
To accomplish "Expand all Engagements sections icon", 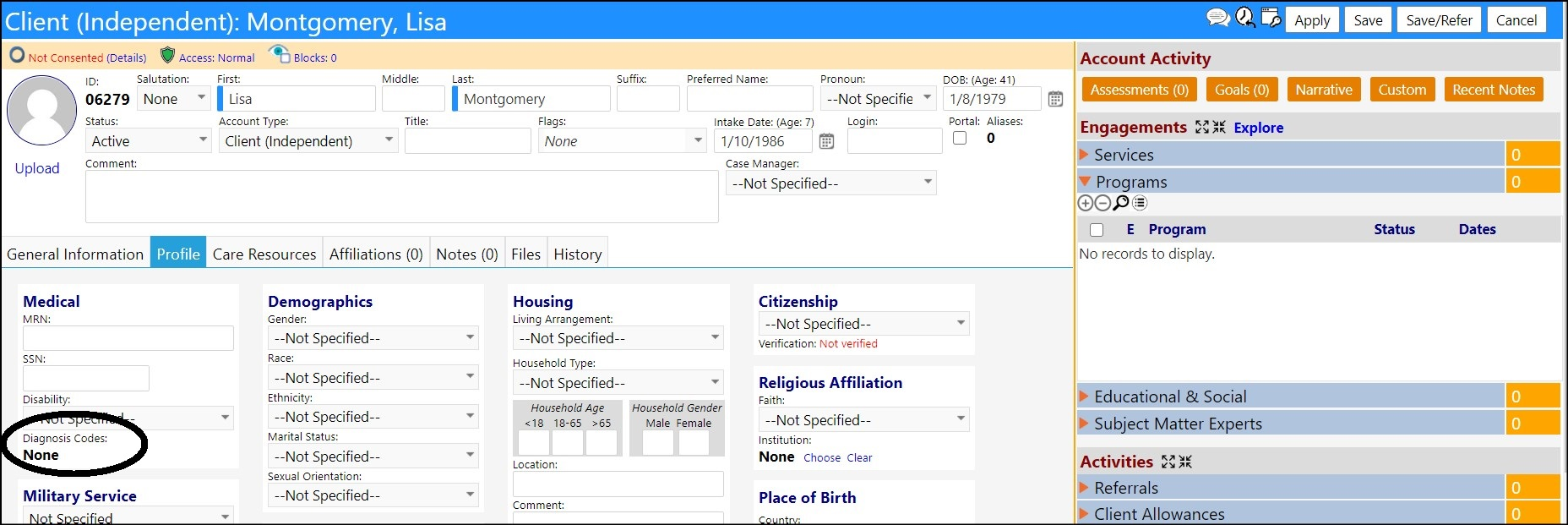I will [x=1202, y=127].
